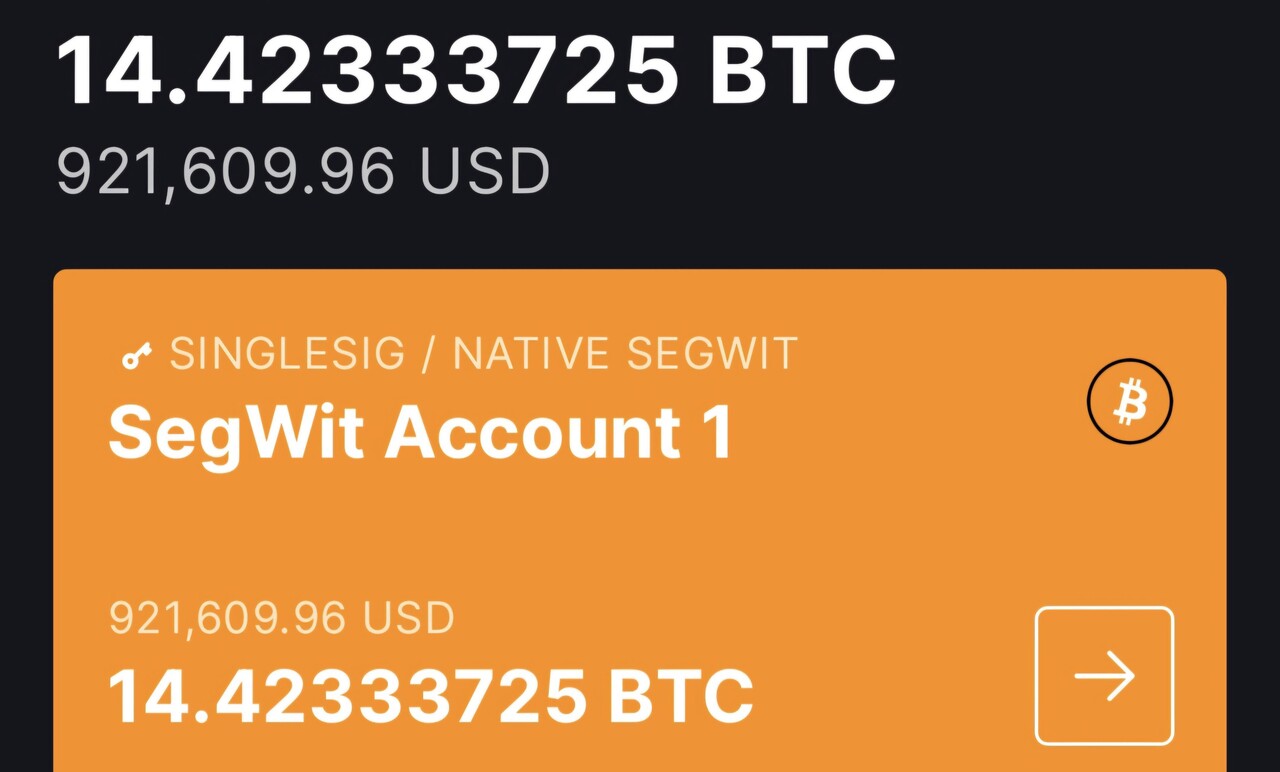Click the word SegWit in the card title
The height and width of the screenshot is (772, 1280).
pyautogui.click(x=238, y=433)
